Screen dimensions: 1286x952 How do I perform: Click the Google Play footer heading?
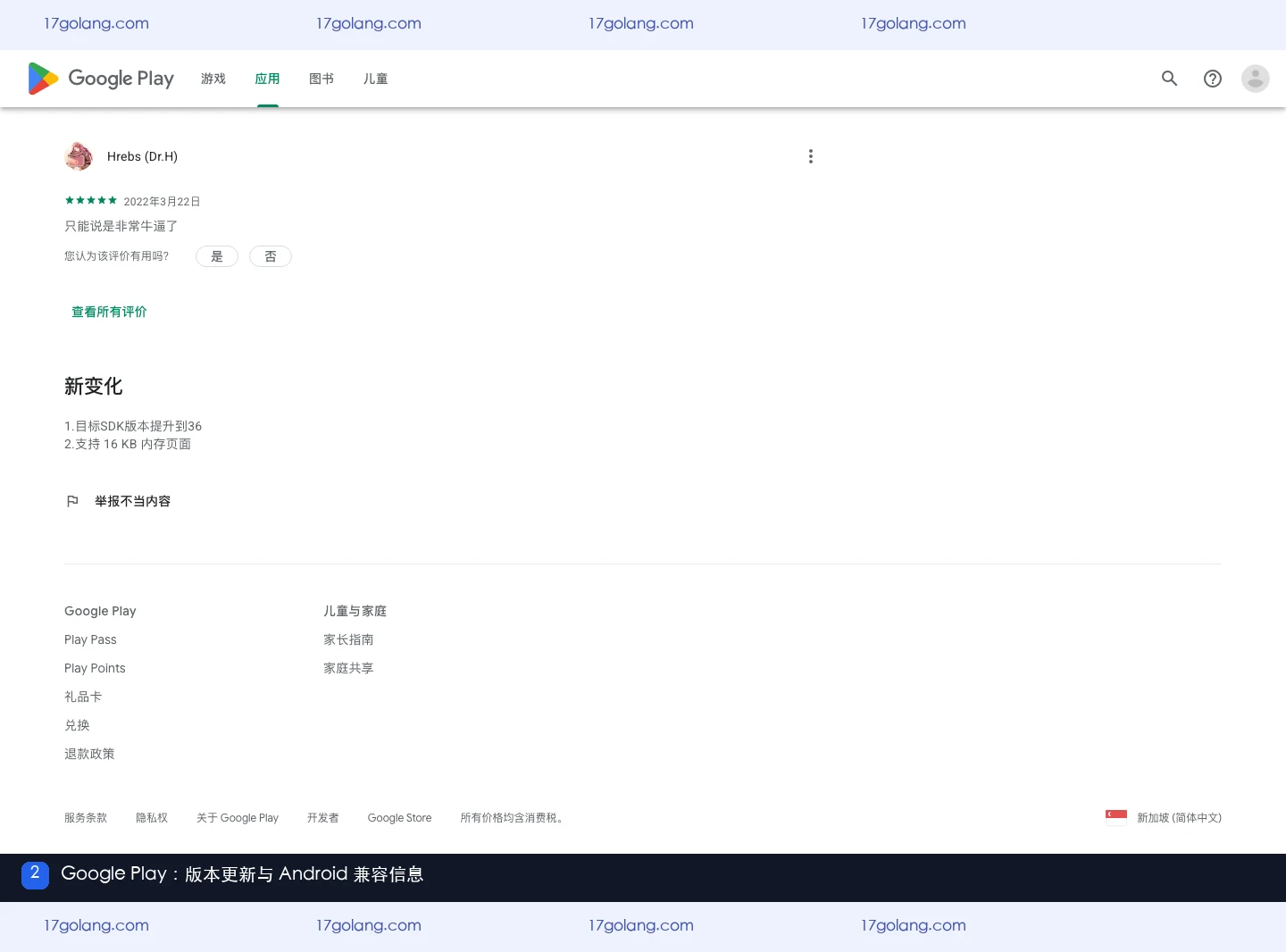tap(100, 611)
